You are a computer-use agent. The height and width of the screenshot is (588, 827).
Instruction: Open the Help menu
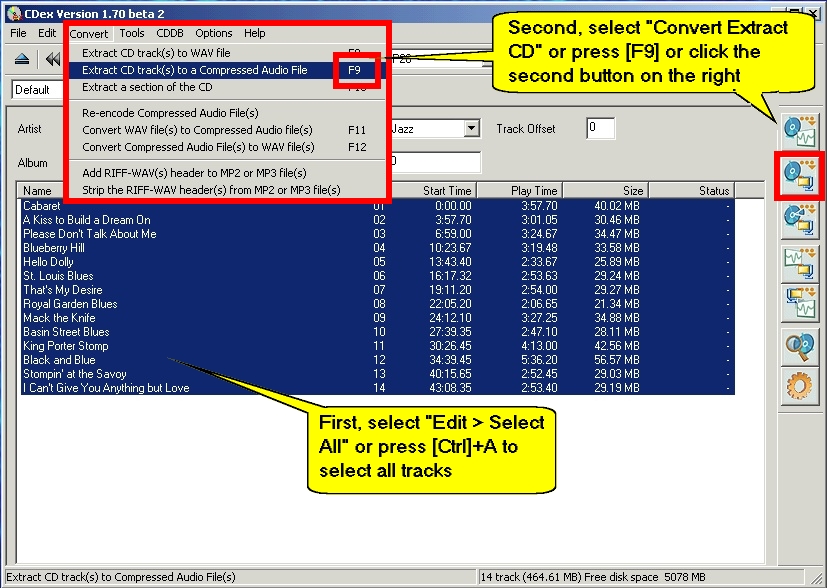[255, 33]
